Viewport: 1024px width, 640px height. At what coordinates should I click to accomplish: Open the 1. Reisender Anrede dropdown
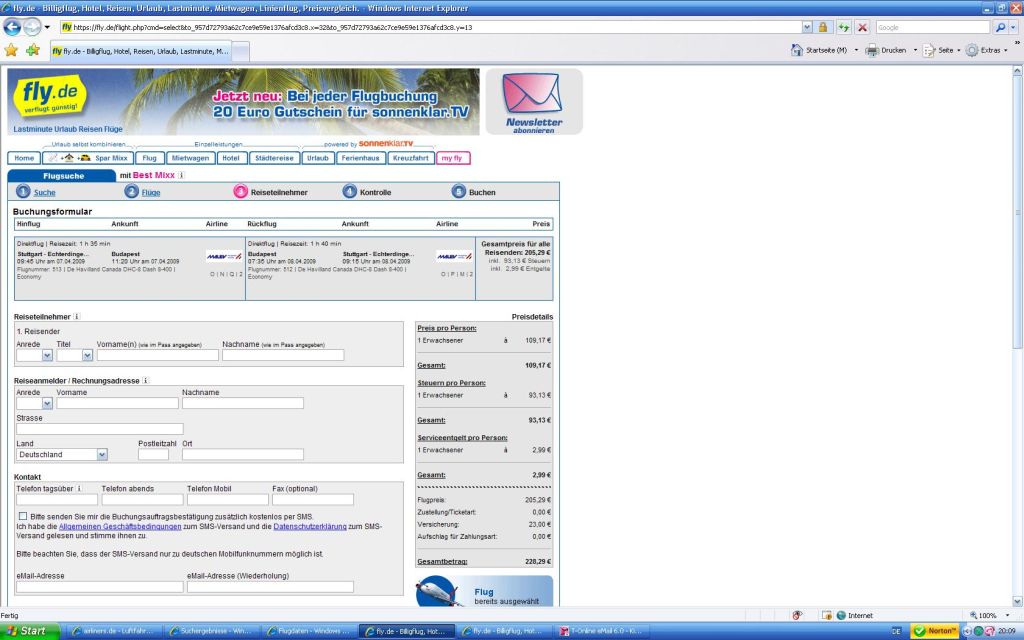pyautogui.click(x=47, y=355)
